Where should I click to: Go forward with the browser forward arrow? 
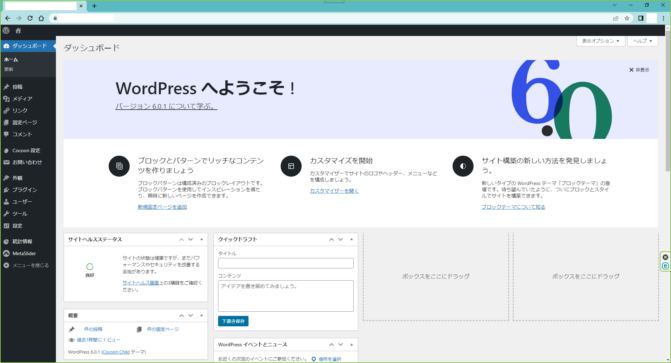click(x=19, y=18)
